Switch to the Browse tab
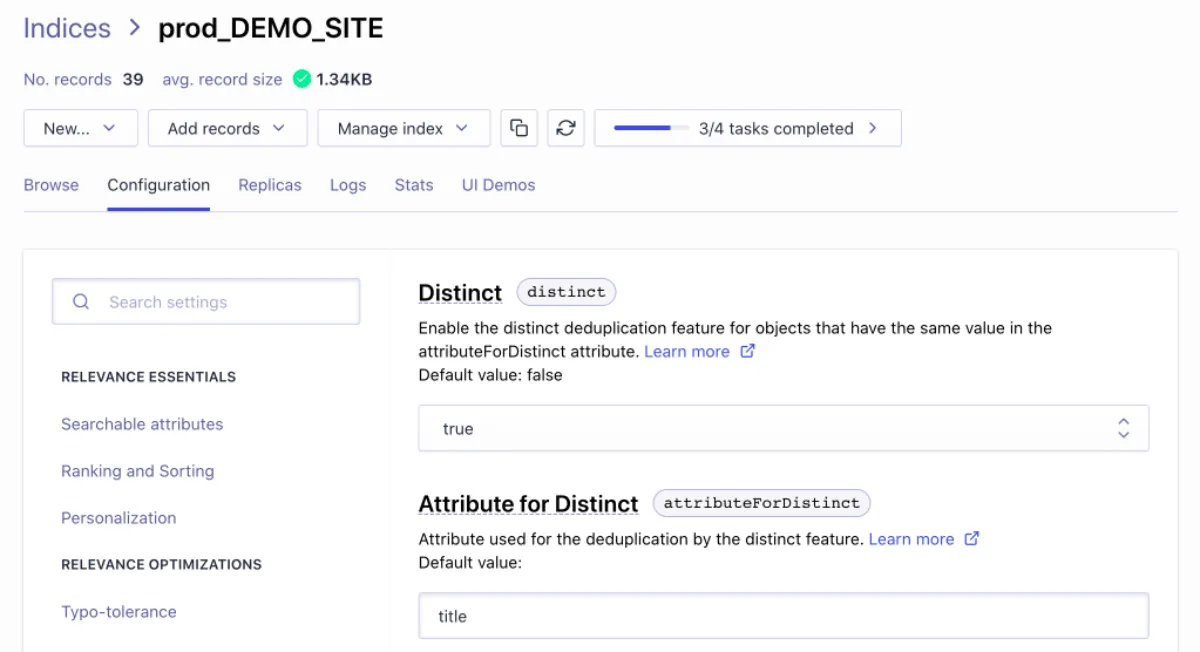Image resolution: width=1200 pixels, height=652 pixels. click(x=51, y=185)
